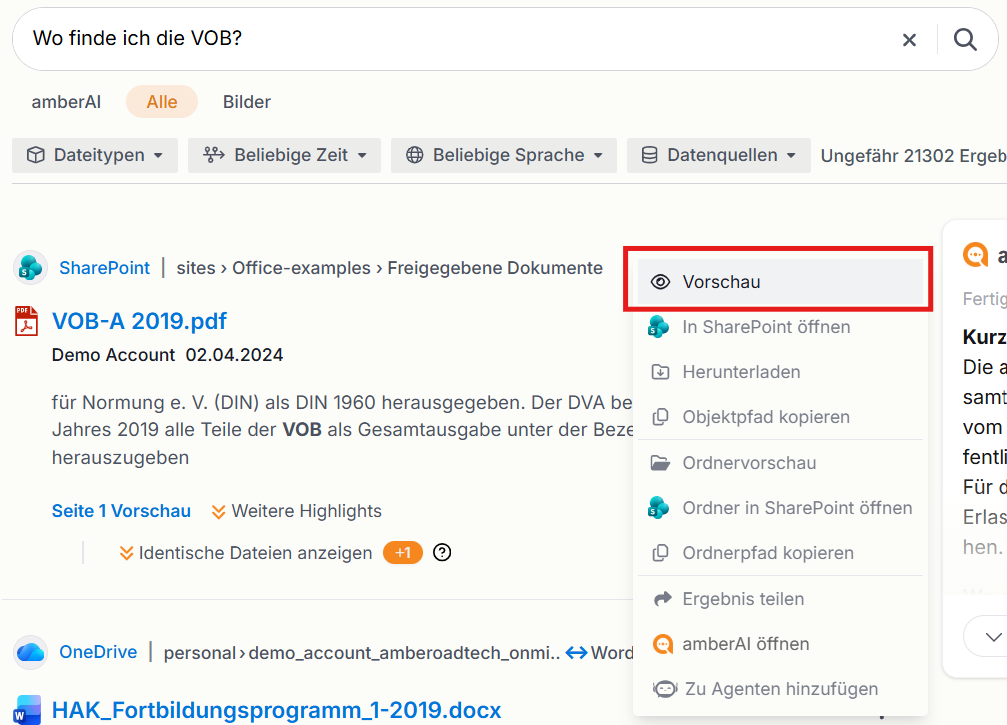Clear the search query with the X icon

(909, 40)
